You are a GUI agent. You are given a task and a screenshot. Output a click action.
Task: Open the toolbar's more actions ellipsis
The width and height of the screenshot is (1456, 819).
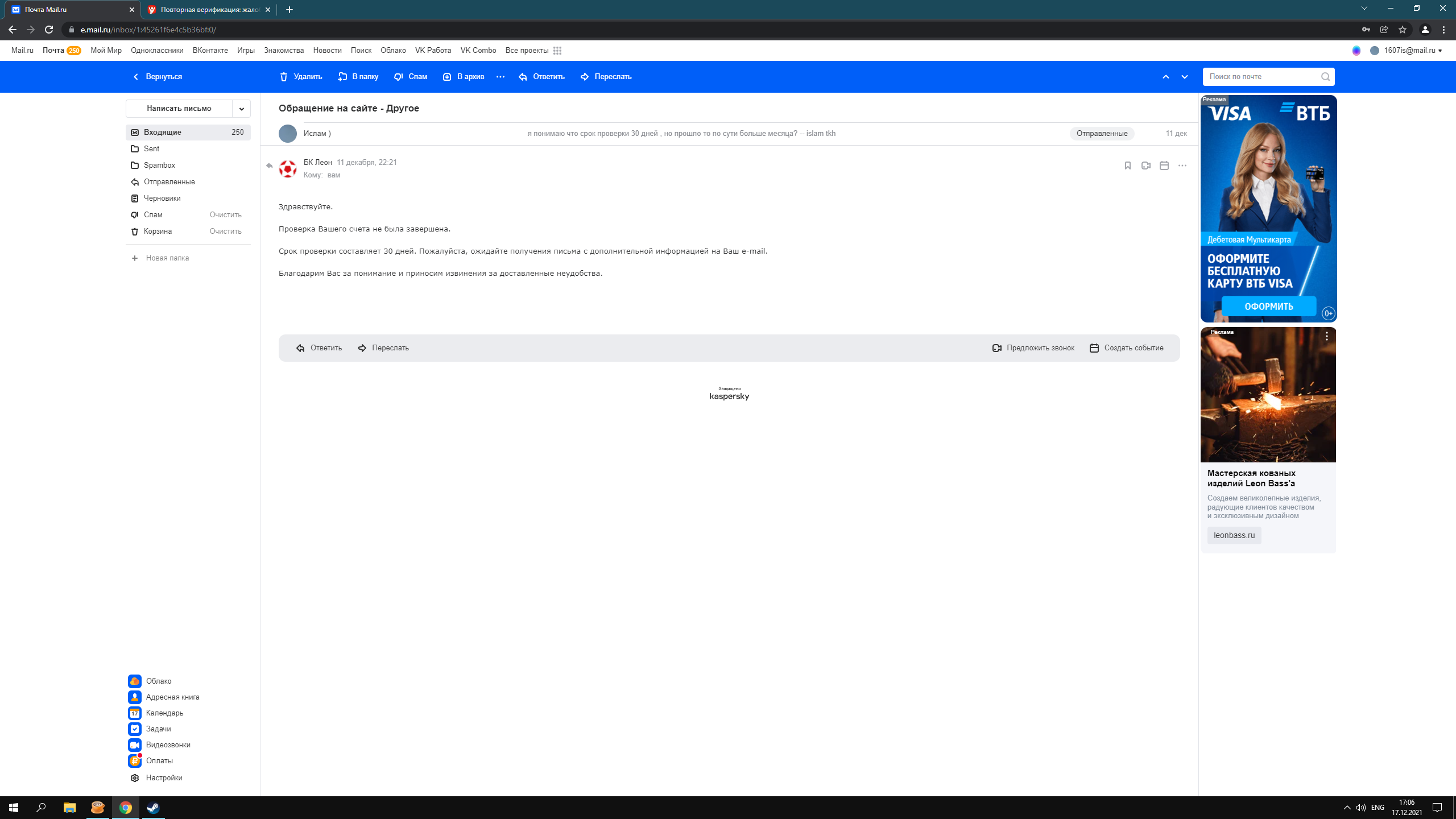tap(500, 77)
